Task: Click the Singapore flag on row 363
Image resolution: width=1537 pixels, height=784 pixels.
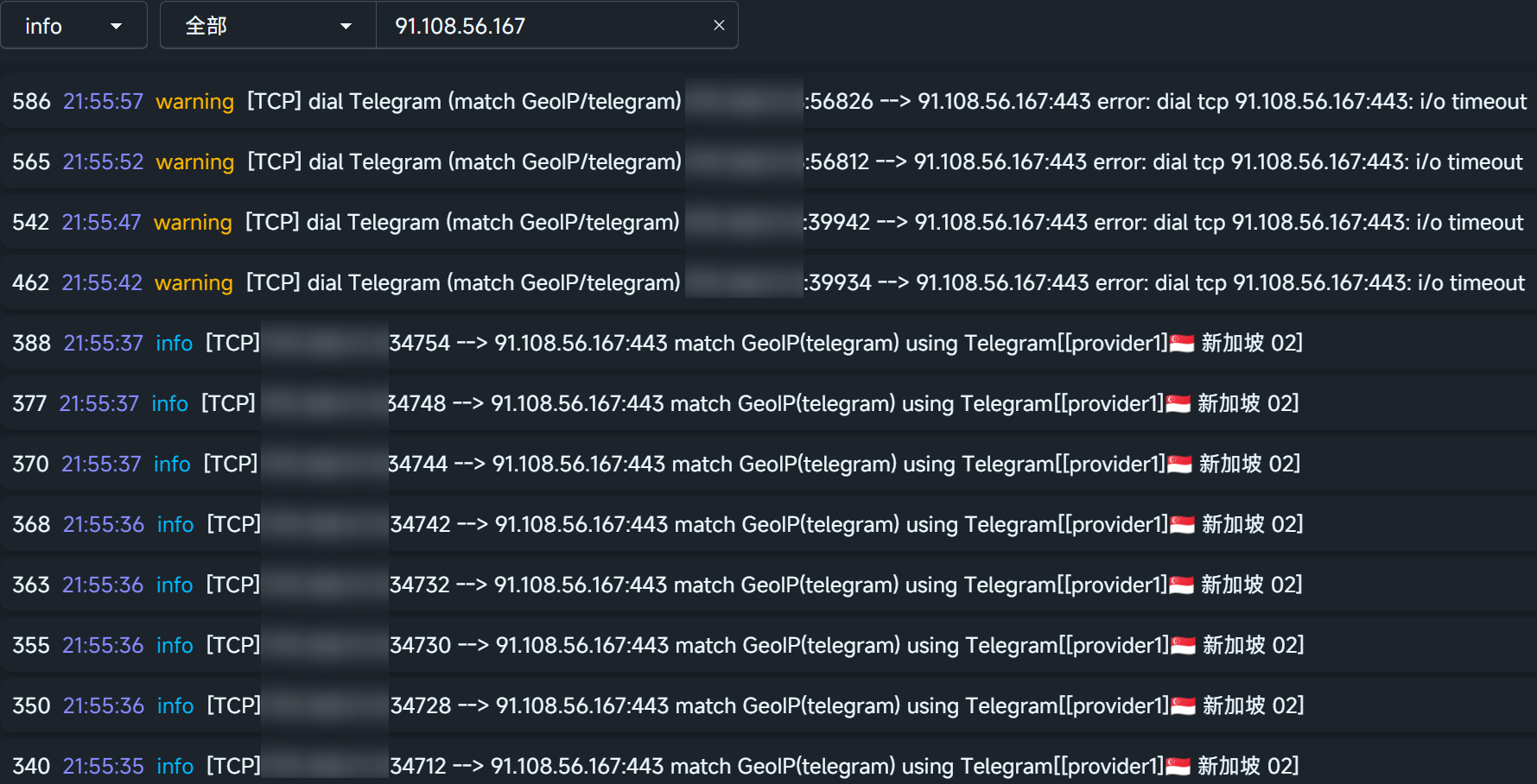Action: click(x=1182, y=585)
